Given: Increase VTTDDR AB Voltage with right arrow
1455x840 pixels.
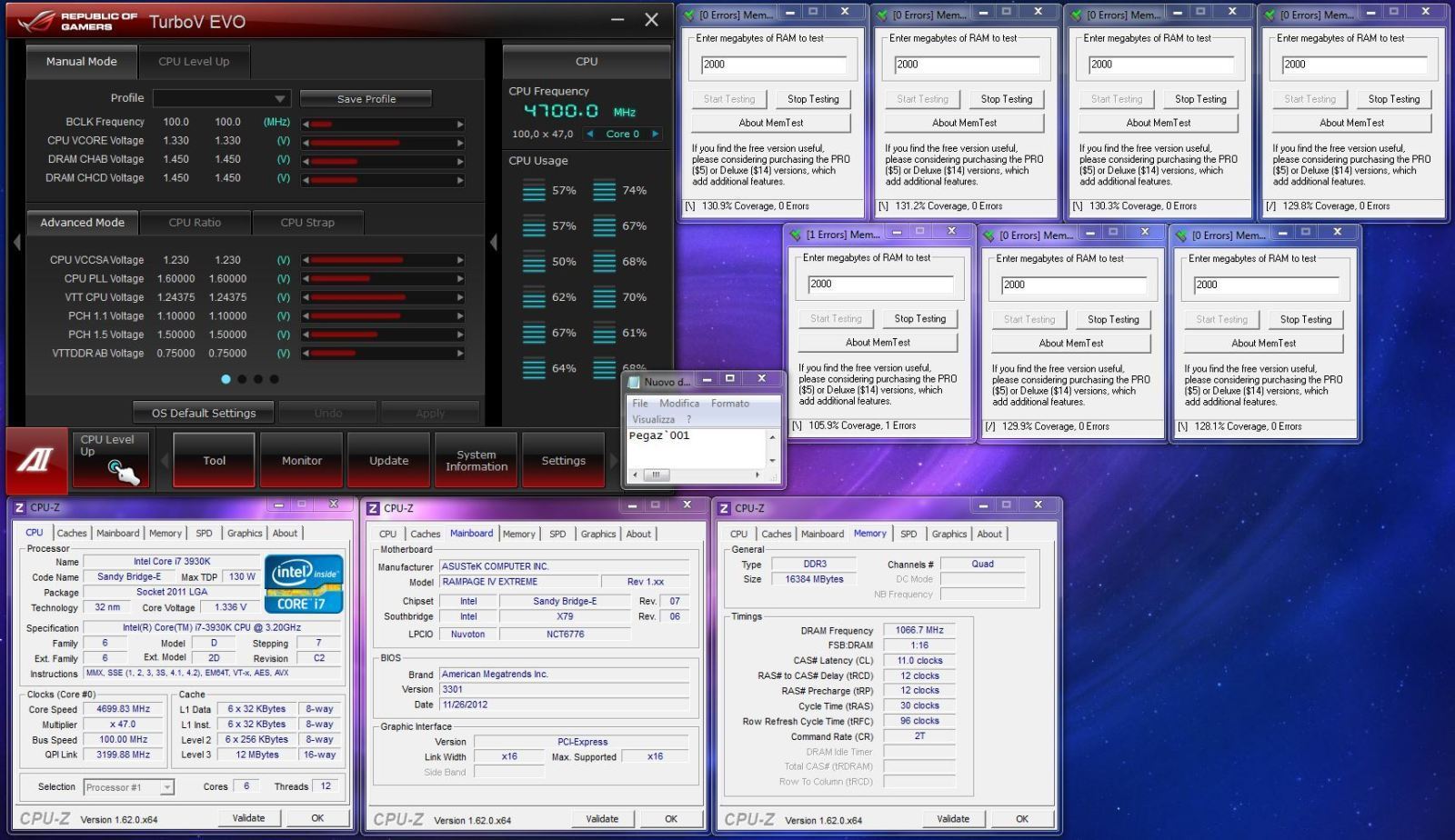Looking at the screenshot, I should click(x=460, y=354).
